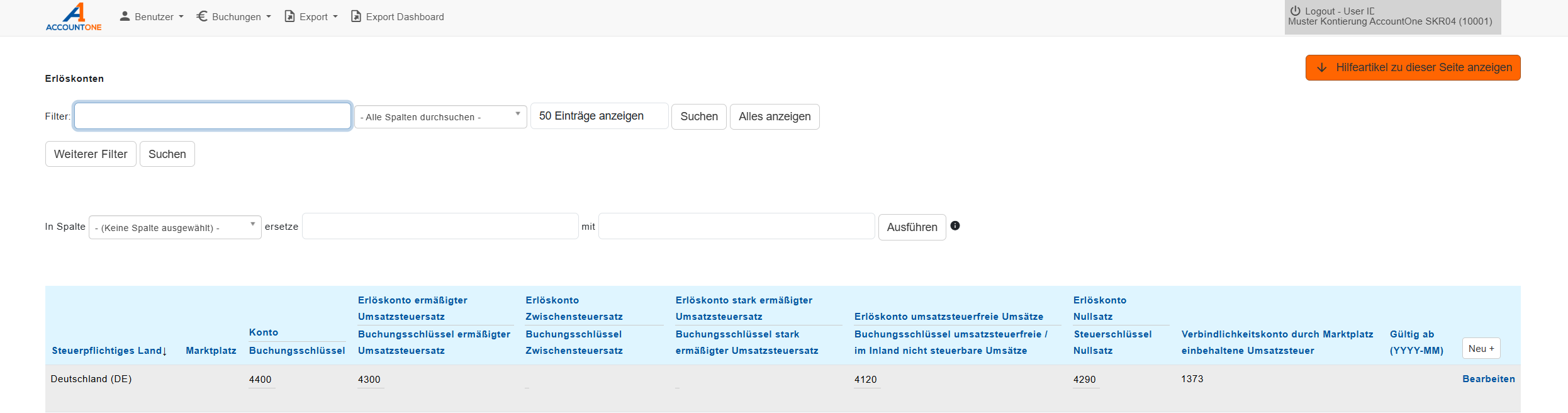Click the user icon beside Benutzer
The image size is (1568, 413).
click(125, 16)
